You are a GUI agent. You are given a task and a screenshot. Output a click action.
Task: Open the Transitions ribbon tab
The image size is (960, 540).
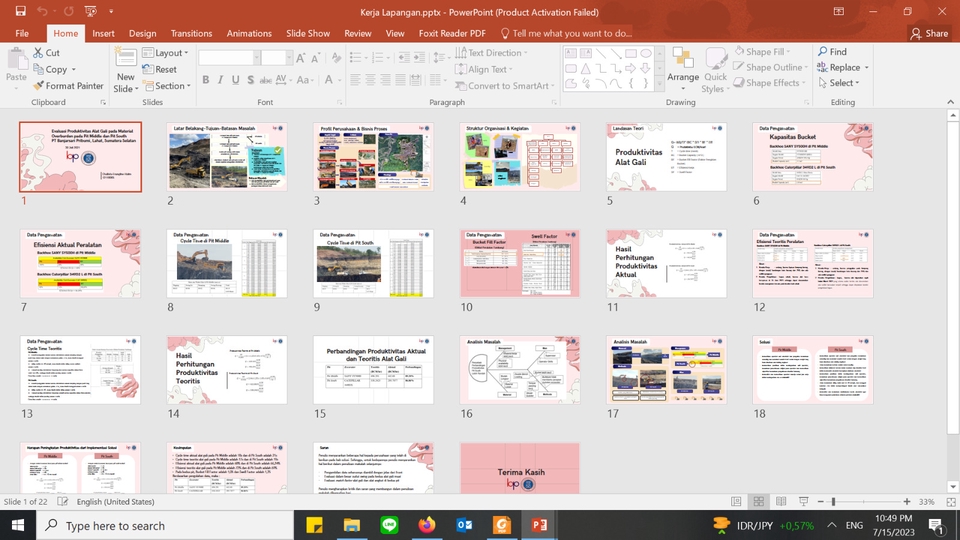click(191, 33)
